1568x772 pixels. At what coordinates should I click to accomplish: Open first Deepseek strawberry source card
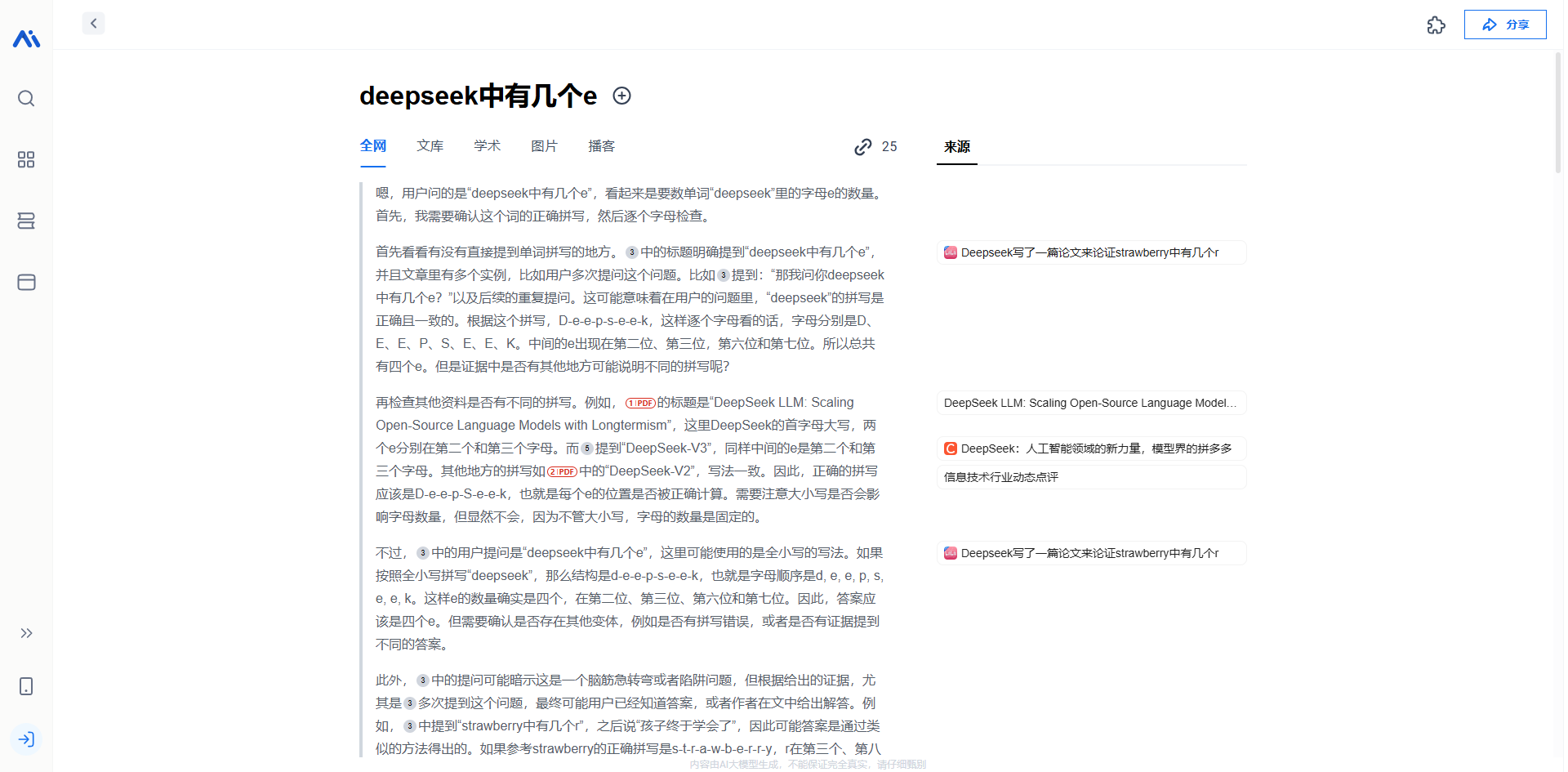pyautogui.click(x=1091, y=252)
